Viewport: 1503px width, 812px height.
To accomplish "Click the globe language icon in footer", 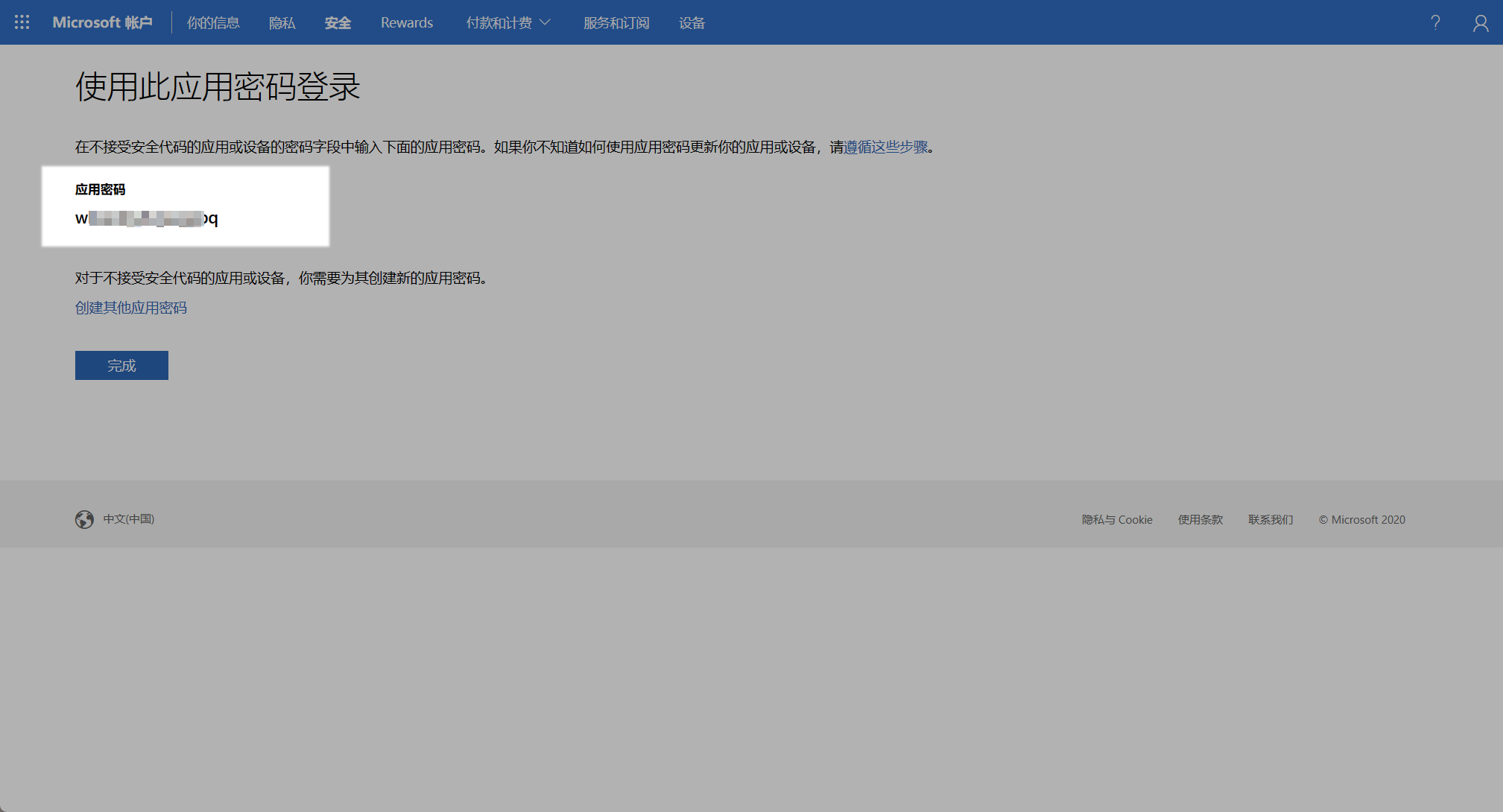I will coord(84,519).
